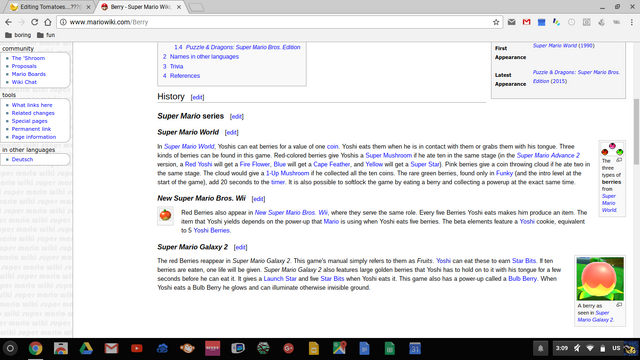This screenshot has width=640, height=360.
Task: Bookmark this page with the star icon
Action: (x=496, y=22)
